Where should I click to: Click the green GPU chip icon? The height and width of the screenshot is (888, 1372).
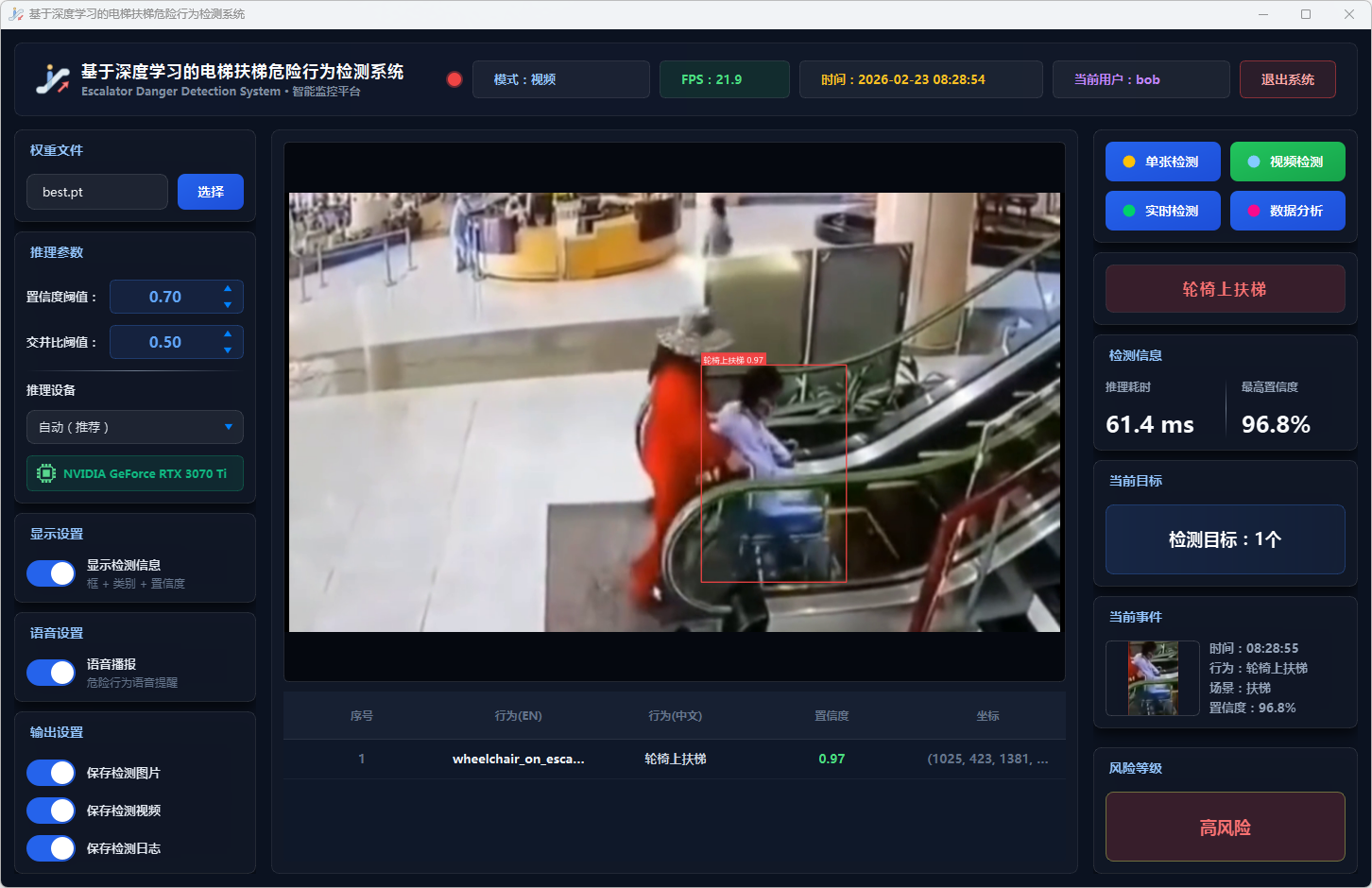coord(45,473)
